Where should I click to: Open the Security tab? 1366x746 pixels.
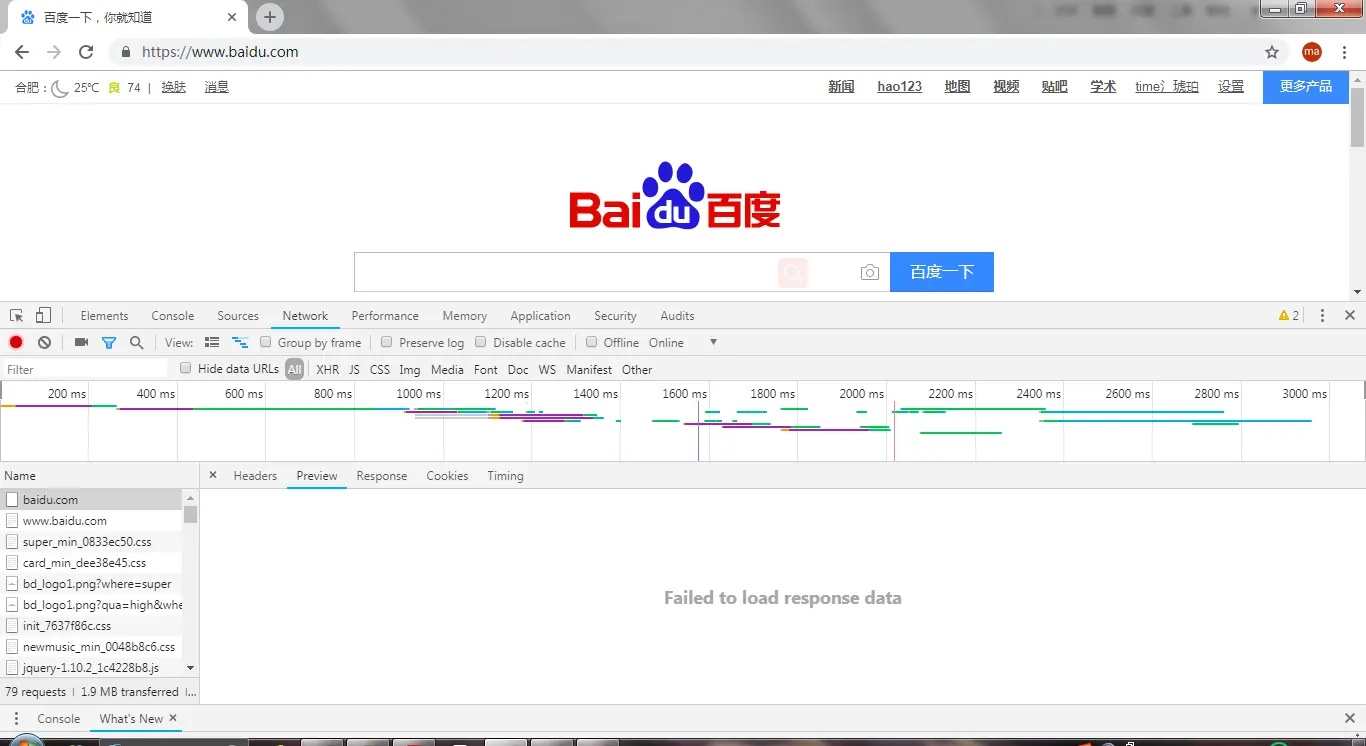[x=615, y=315]
